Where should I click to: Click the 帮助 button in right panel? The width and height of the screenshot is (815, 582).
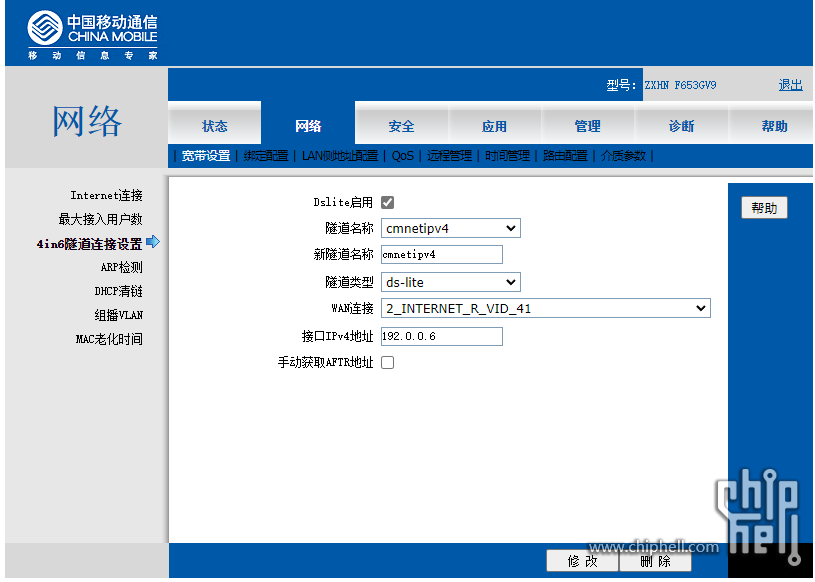tap(764, 208)
